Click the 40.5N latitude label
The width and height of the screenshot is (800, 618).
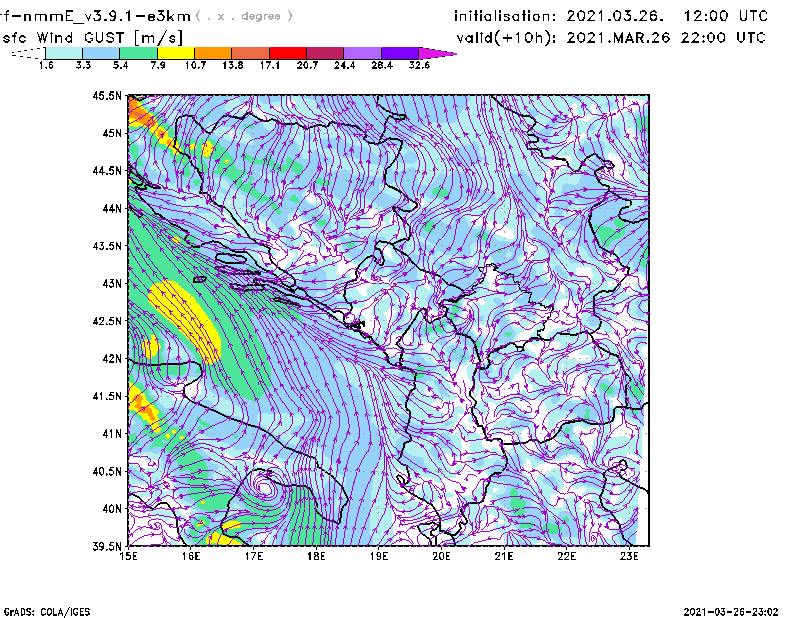tap(107, 472)
